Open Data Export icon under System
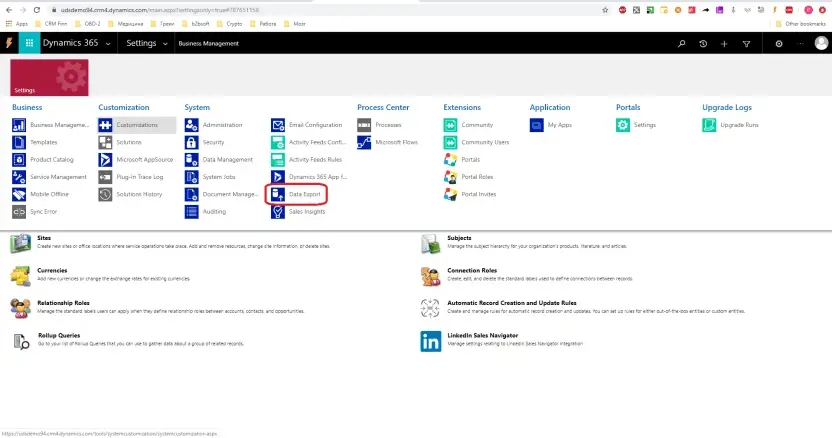The image size is (832, 438). [x=278, y=193]
